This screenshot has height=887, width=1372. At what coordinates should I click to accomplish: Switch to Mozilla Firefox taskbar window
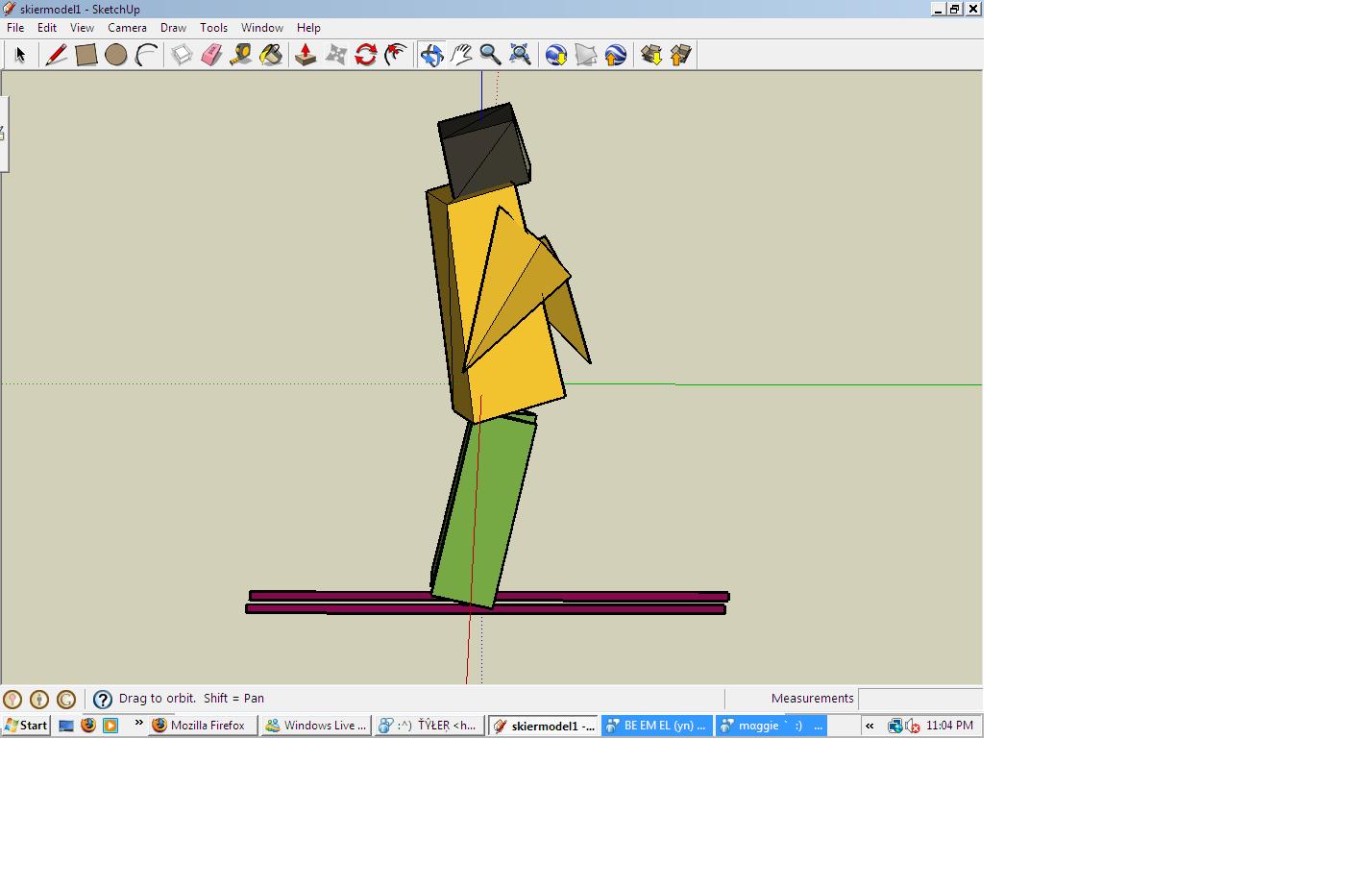pyautogui.click(x=203, y=726)
